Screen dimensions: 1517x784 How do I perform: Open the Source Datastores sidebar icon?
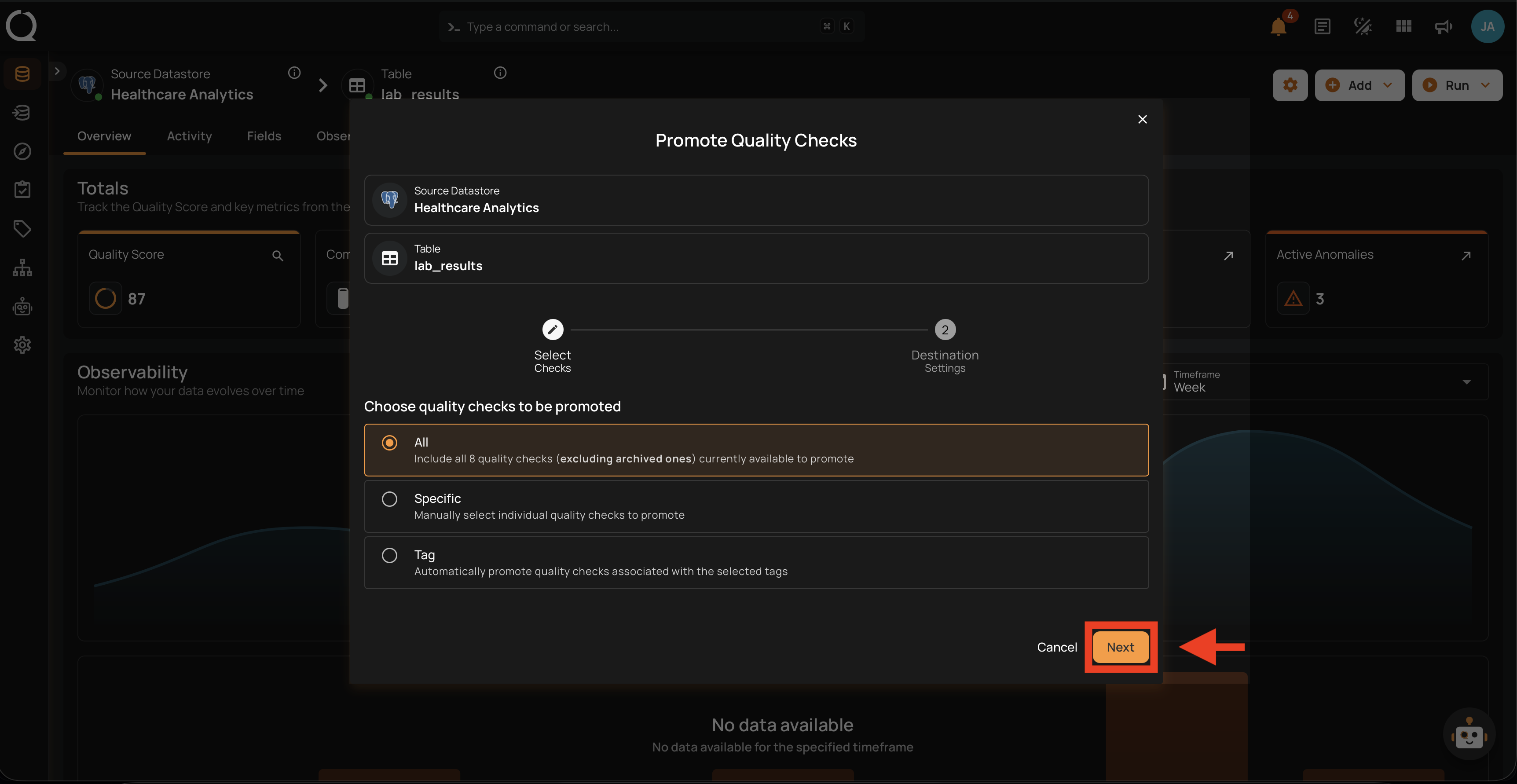pos(22,73)
